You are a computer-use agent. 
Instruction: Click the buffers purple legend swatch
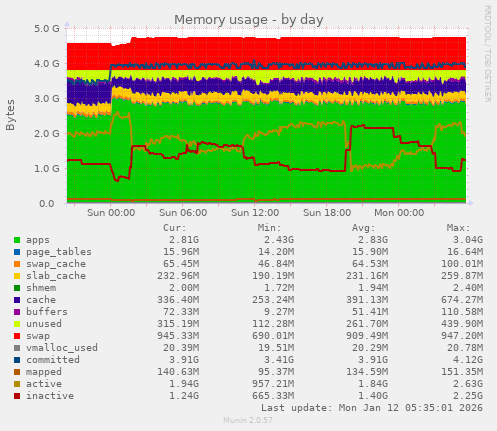[17, 312]
